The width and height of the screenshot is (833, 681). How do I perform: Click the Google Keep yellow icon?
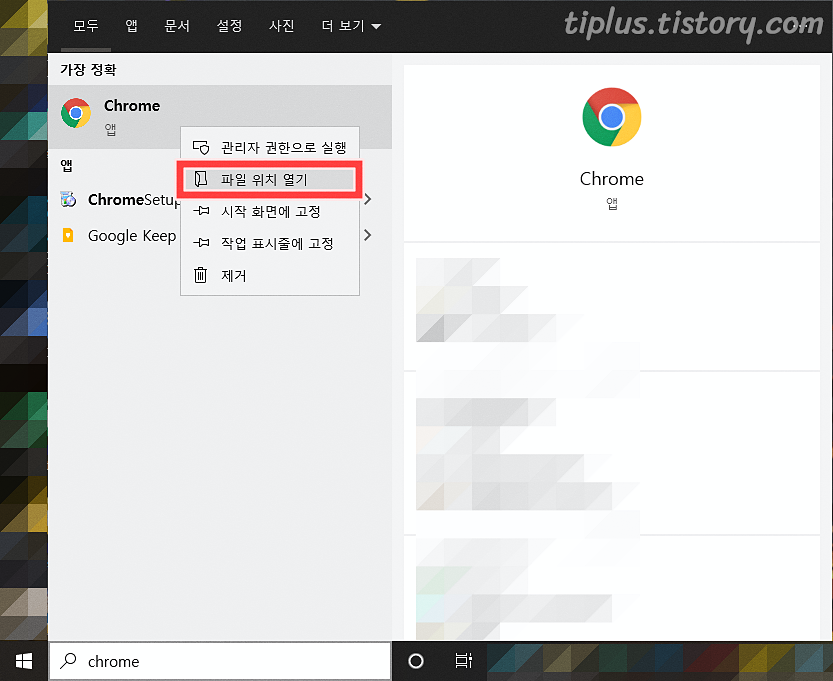68,235
